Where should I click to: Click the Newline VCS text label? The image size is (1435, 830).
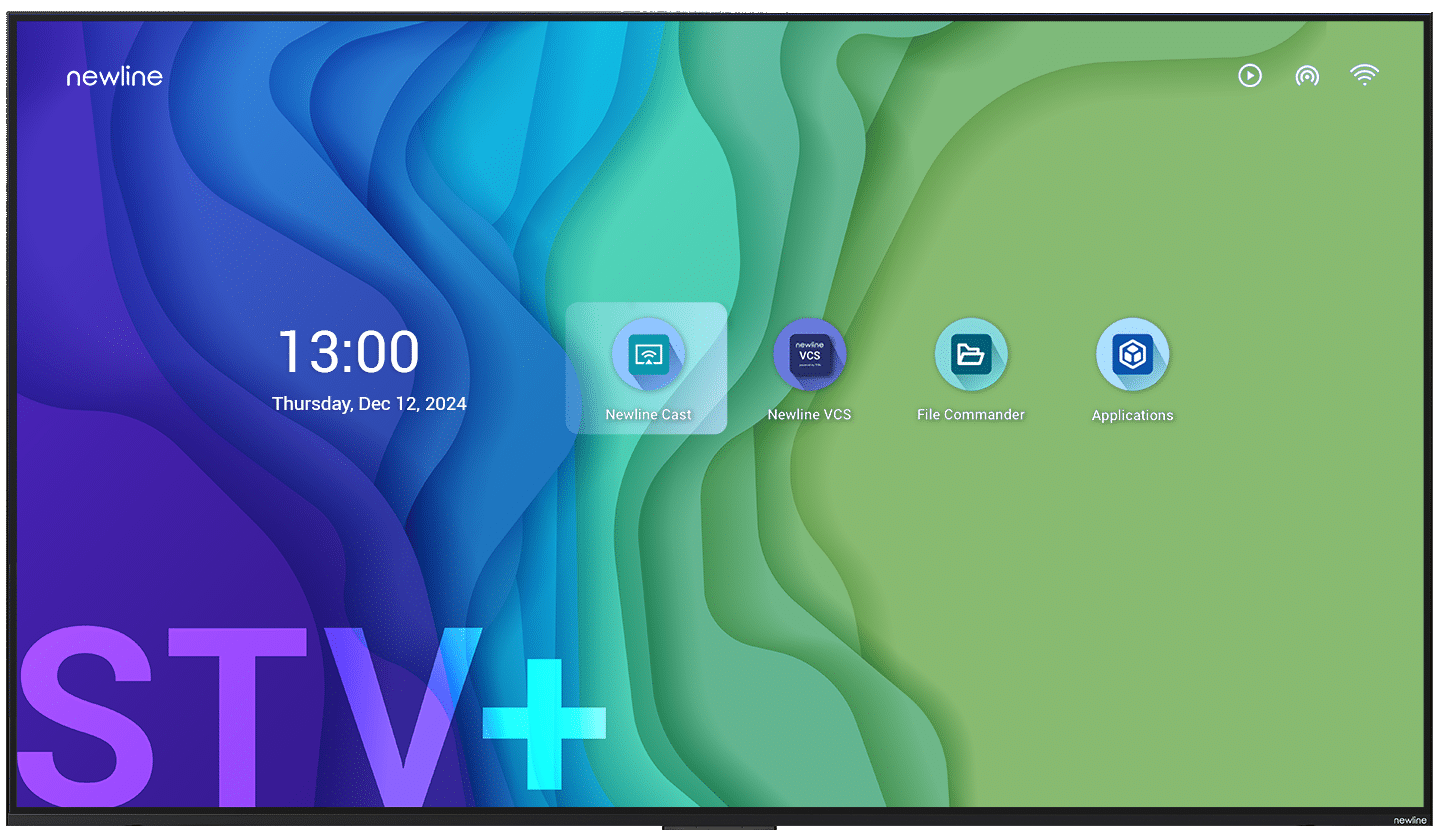click(809, 414)
